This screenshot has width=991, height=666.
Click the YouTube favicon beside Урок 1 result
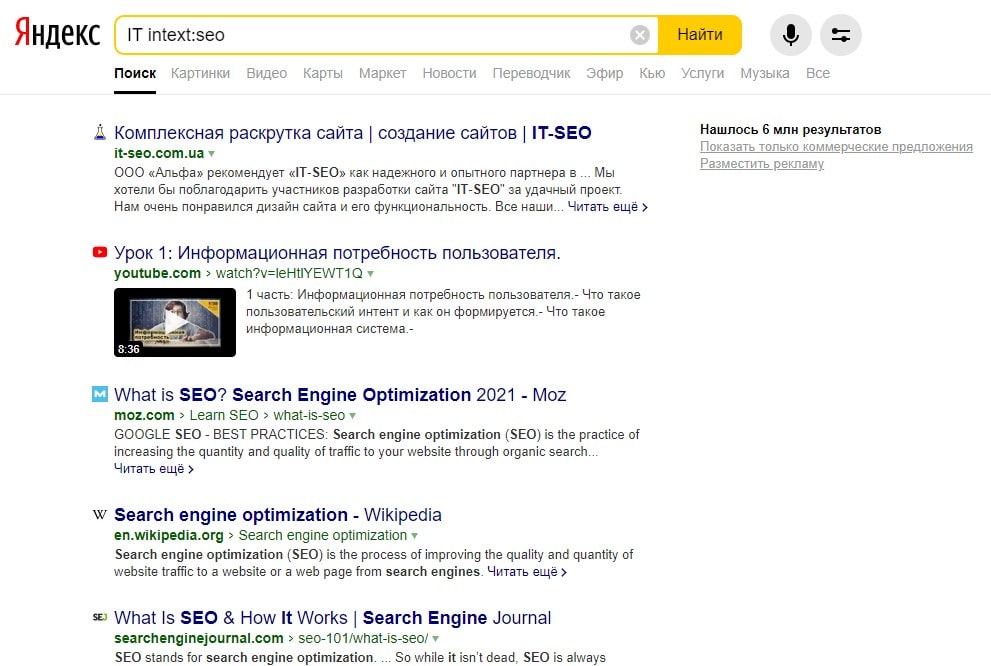pos(100,253)
